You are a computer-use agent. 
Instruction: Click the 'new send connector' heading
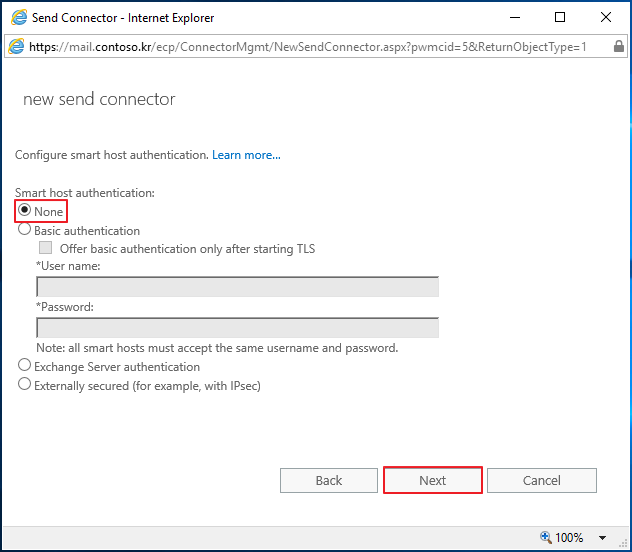click(x=99, y=99)
